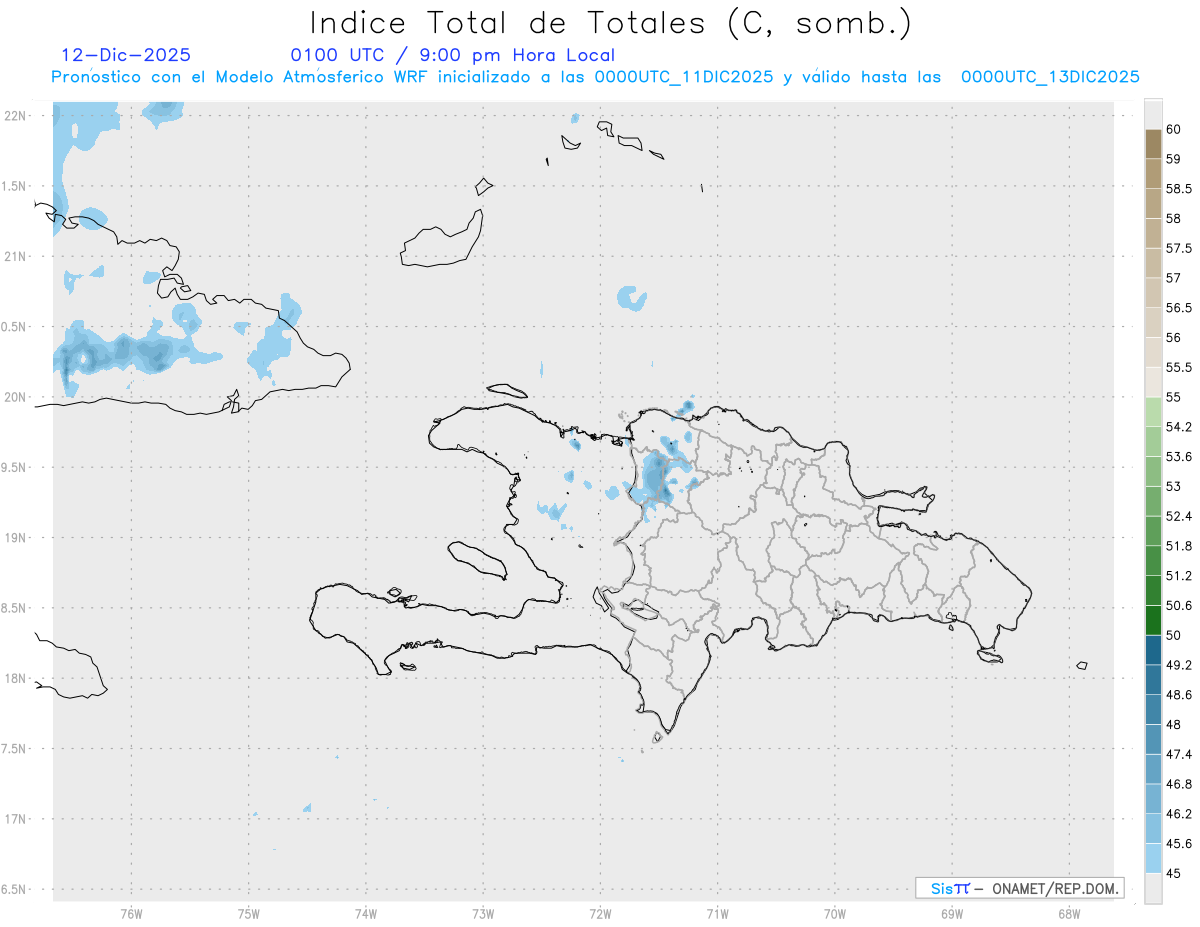This screenshot has width=1200, height=927.
Task: Click the colorbar value '51.8'
Action: [1179, 546]
